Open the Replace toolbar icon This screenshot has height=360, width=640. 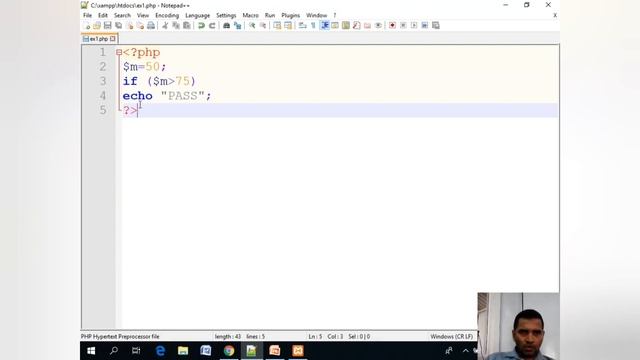tap(237, 26)
